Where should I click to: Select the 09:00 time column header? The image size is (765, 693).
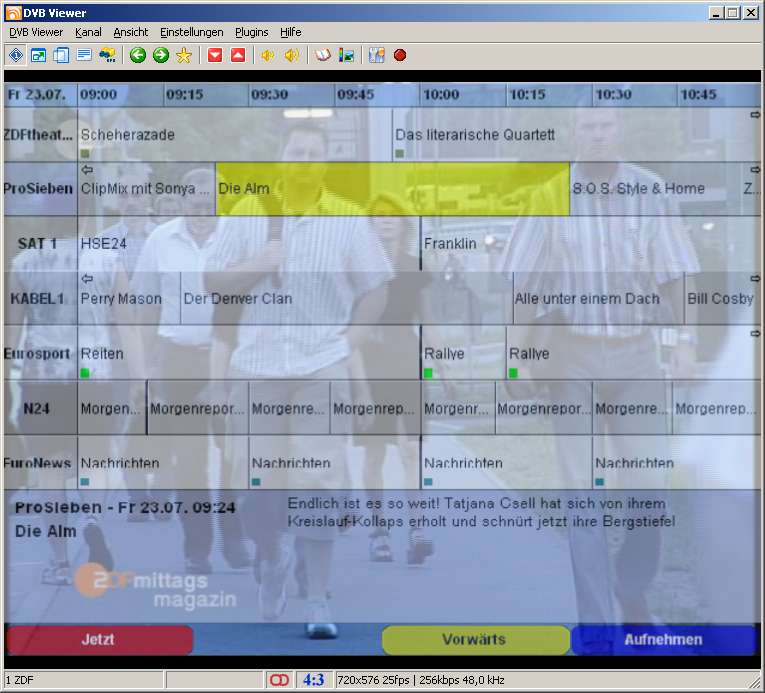click(120, 95)
